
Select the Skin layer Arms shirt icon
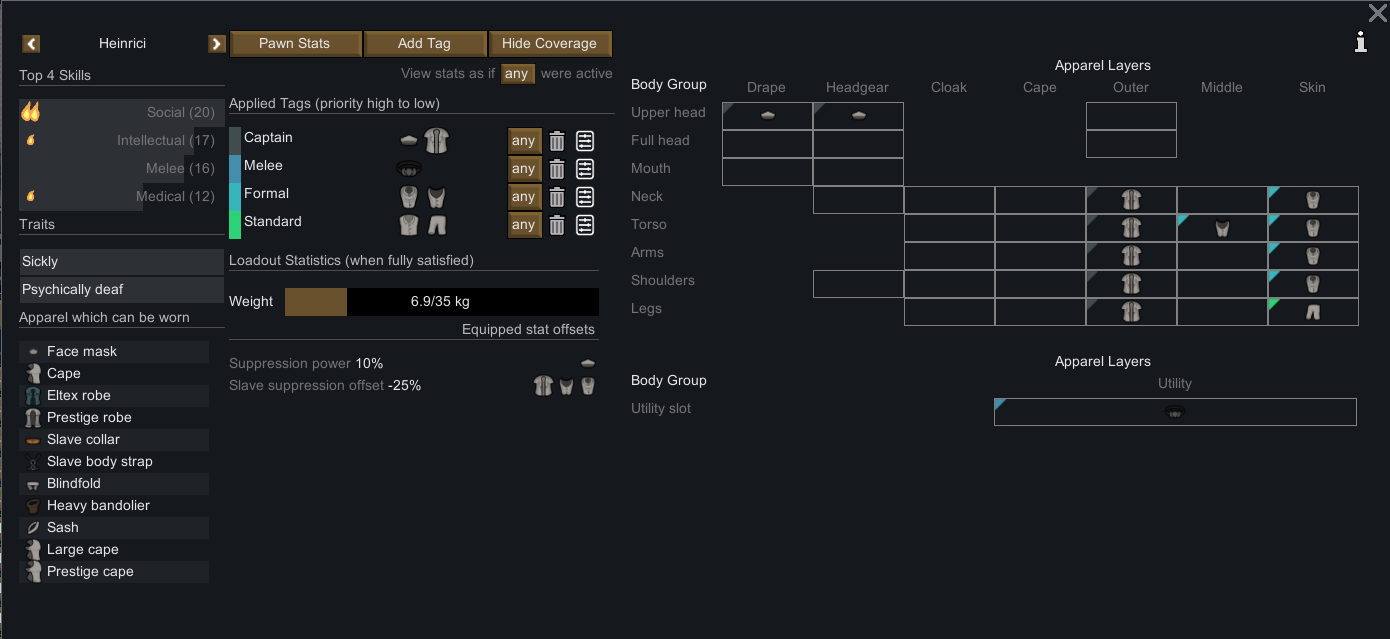tap(1313, 256)
